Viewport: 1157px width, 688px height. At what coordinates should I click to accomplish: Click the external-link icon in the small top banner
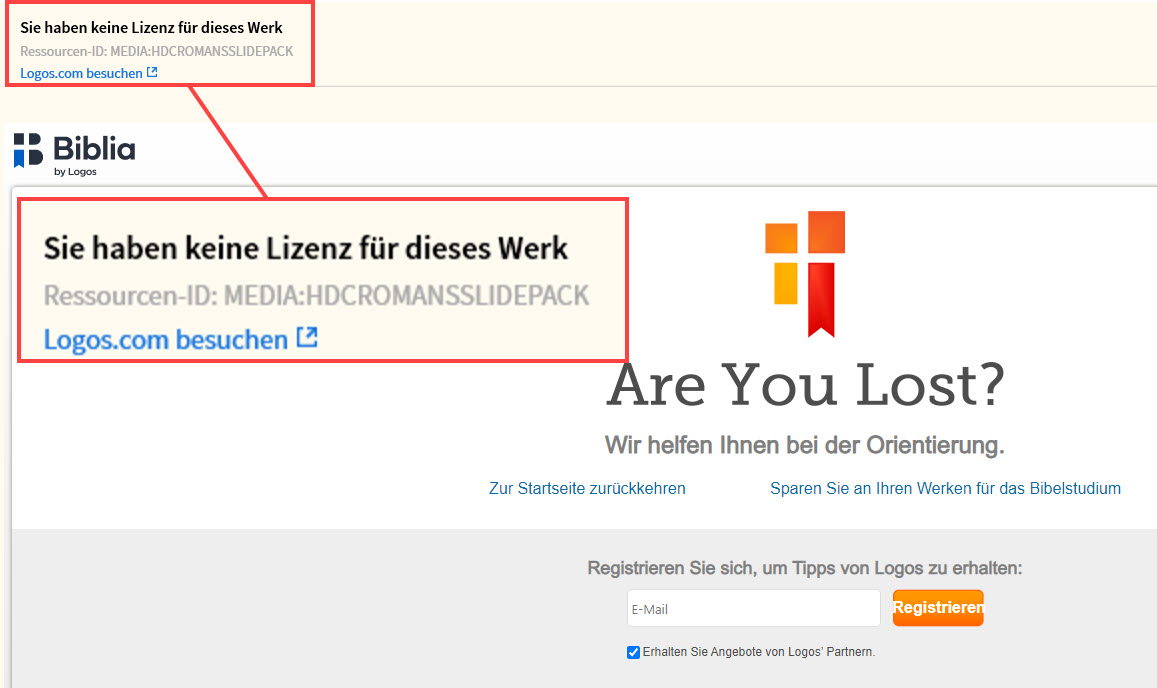coord(152,72)
